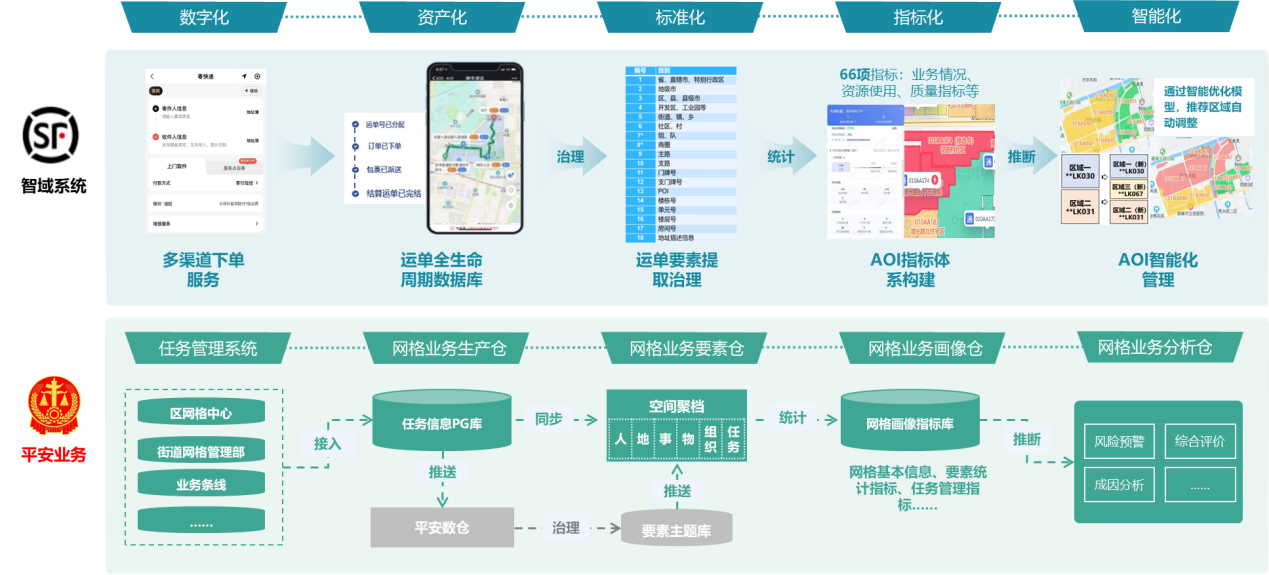1269x575 pixels.
Task: Tap the back arrow in 寄快递 screen
Action: [151, 76]
